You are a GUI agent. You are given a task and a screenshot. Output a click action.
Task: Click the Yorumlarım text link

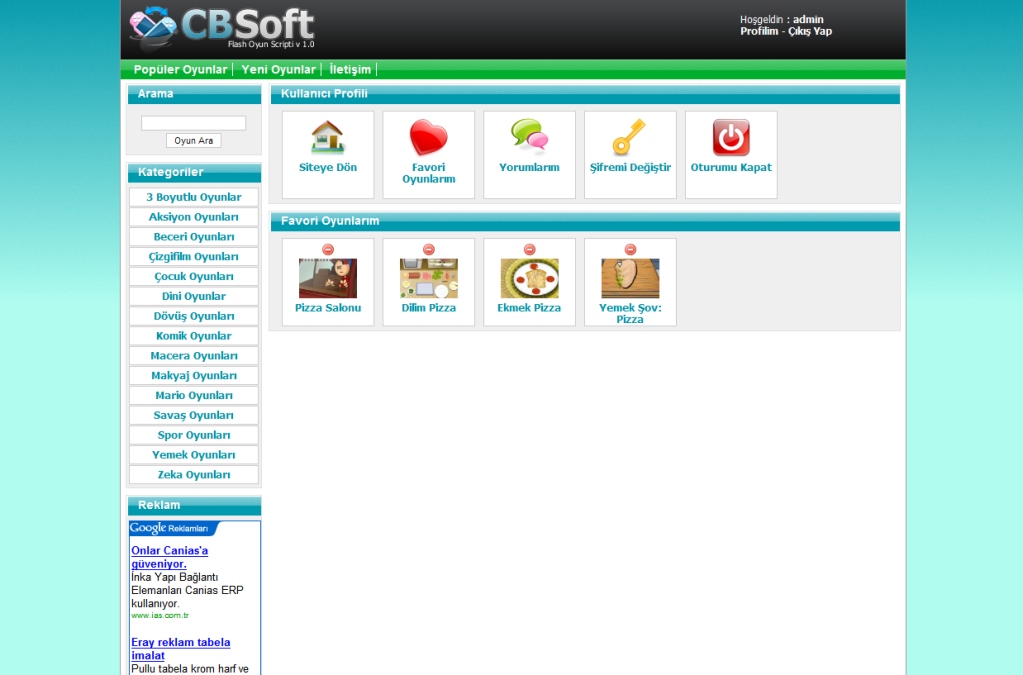529,168
